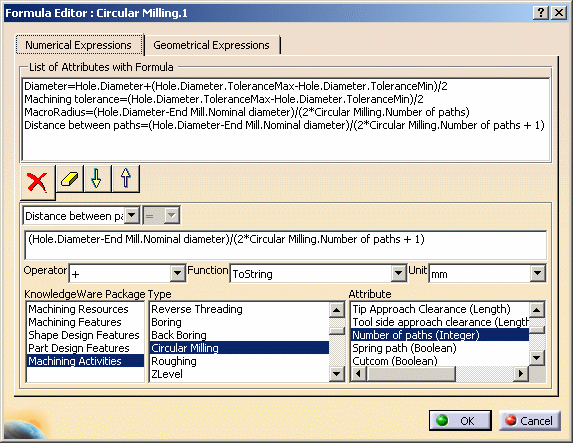The image size is (573, 443).
Task: Select Spring path (Boolean) attribute
Action: (x=404, y=348)
